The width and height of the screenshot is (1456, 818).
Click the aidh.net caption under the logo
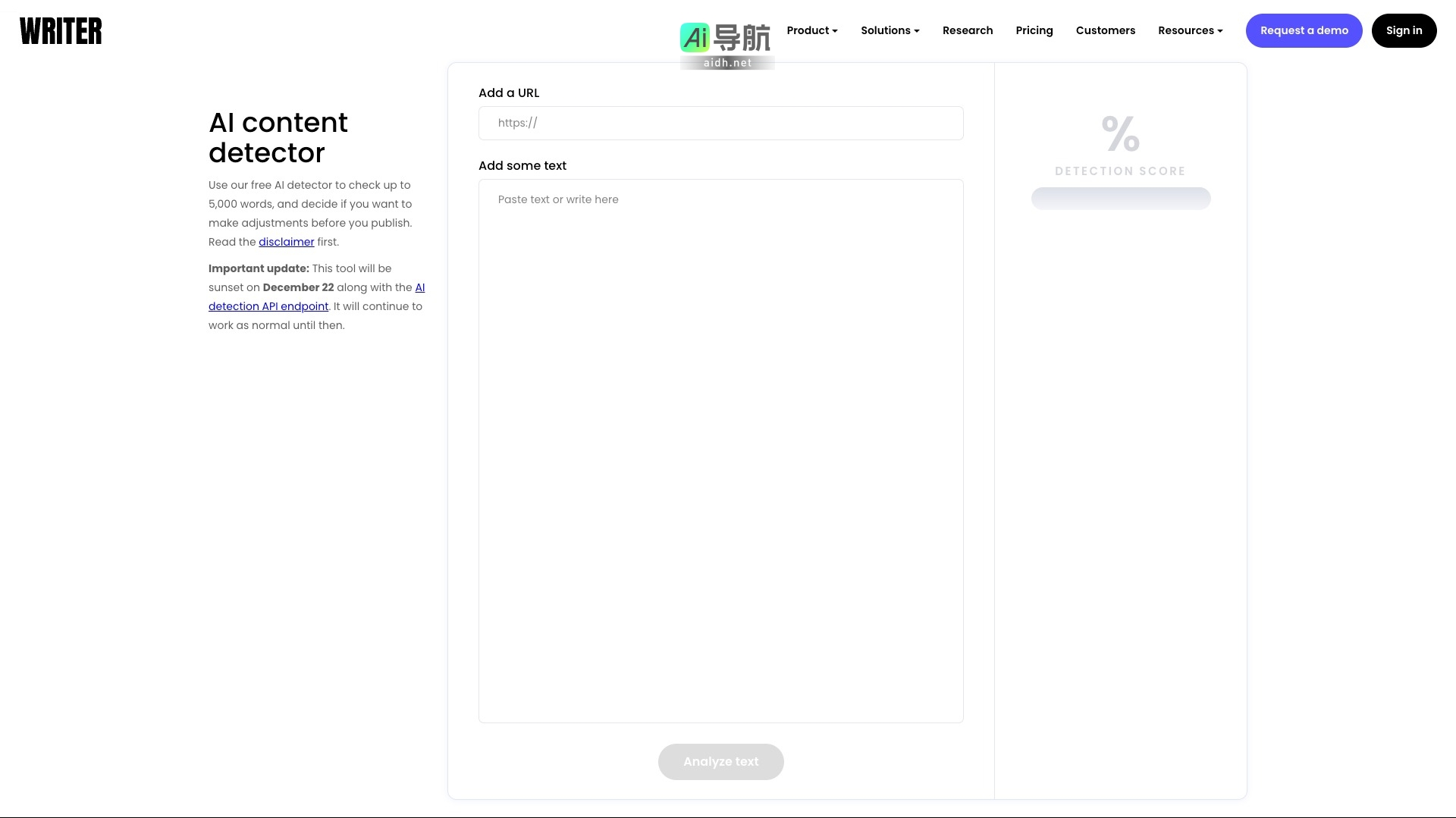pyautogui.click(x=726, y=63)
